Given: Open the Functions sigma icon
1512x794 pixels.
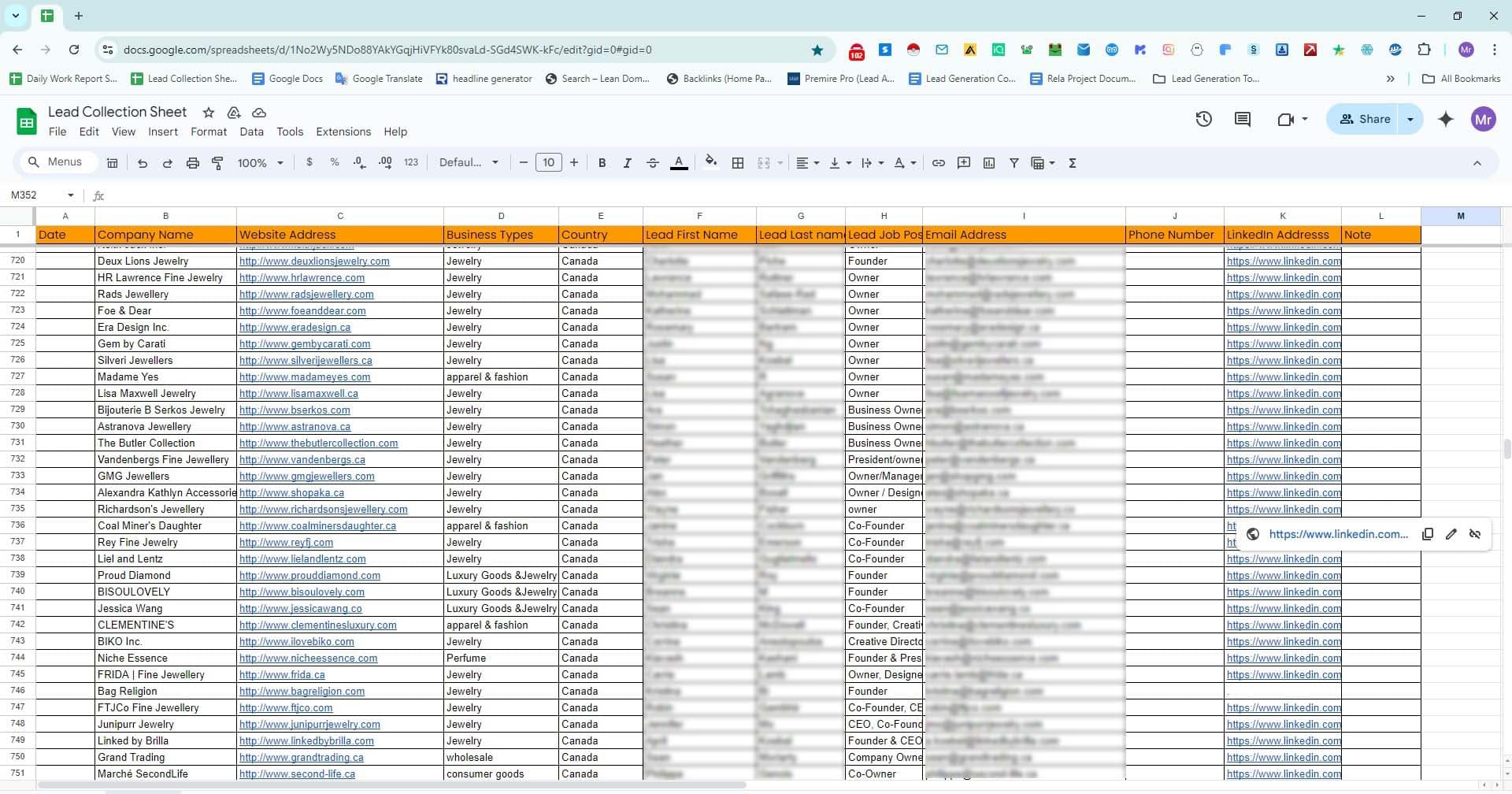Looking at the screenshot, I should [1073, 163].
